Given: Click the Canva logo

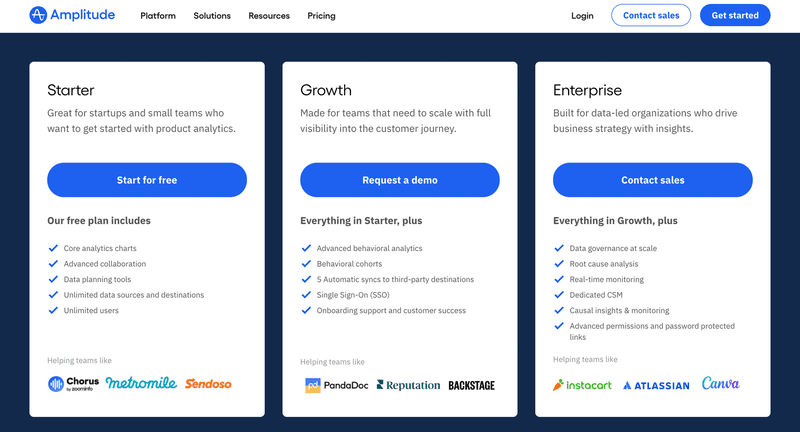Looking at the screenshot, I should point(720,383).
